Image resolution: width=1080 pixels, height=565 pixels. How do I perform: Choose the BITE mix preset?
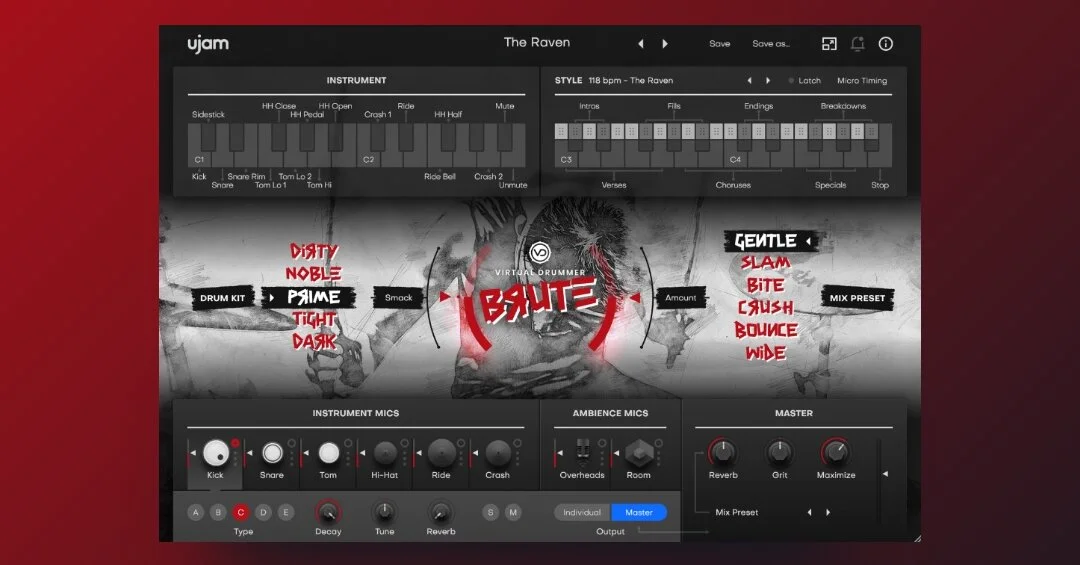coord(765,285)
